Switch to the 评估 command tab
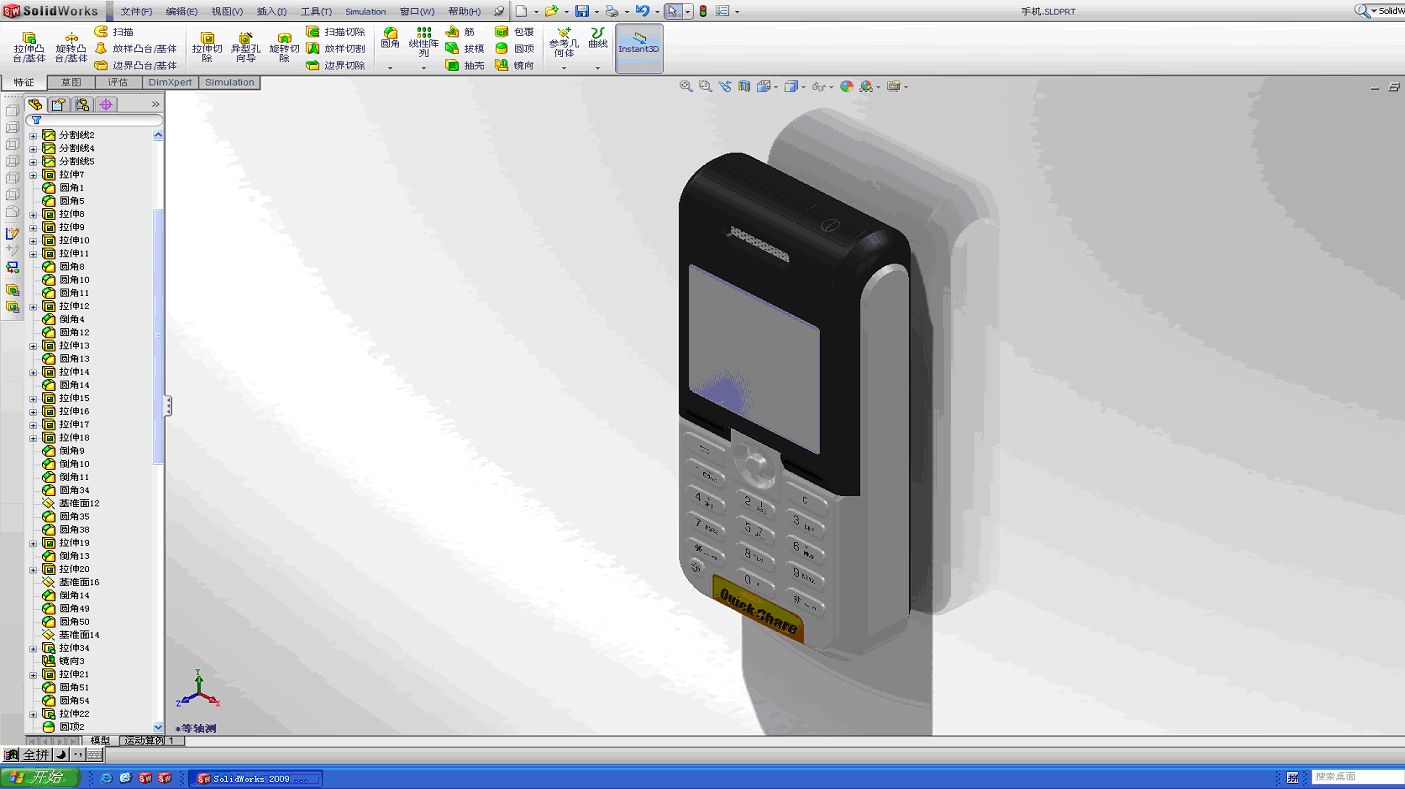 click(118, 83)
